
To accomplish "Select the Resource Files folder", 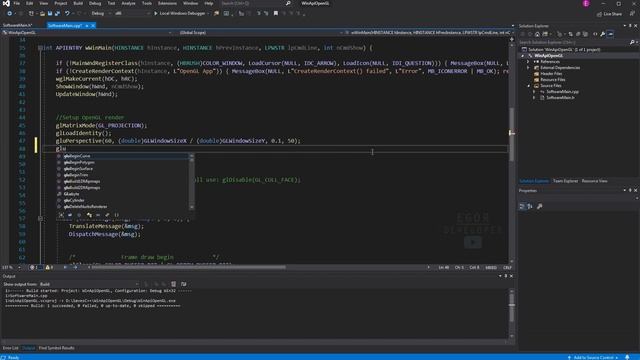I will [x=553, y=80].
